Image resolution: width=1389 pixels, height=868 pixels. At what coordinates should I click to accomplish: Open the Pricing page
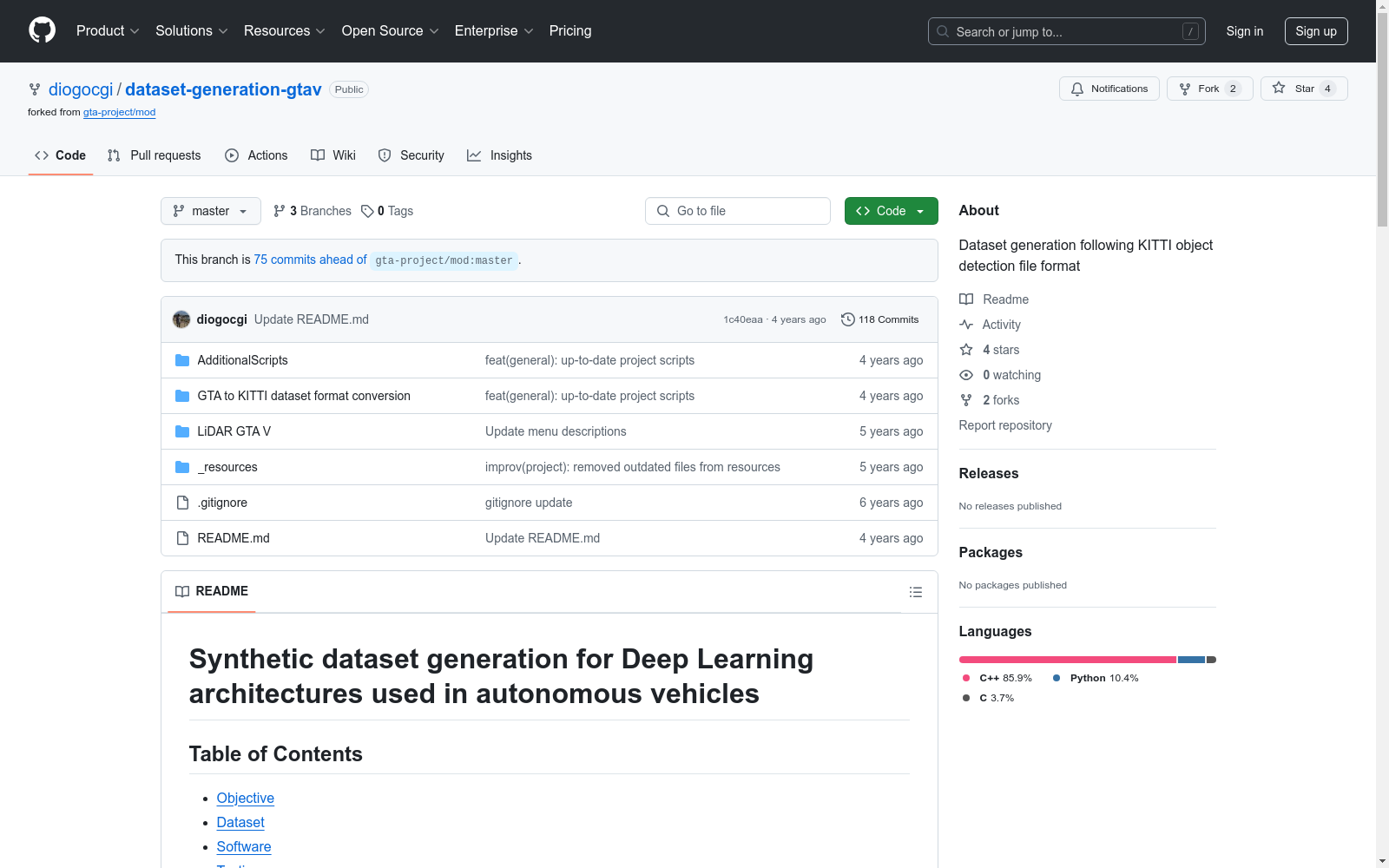tap(570, 31)
